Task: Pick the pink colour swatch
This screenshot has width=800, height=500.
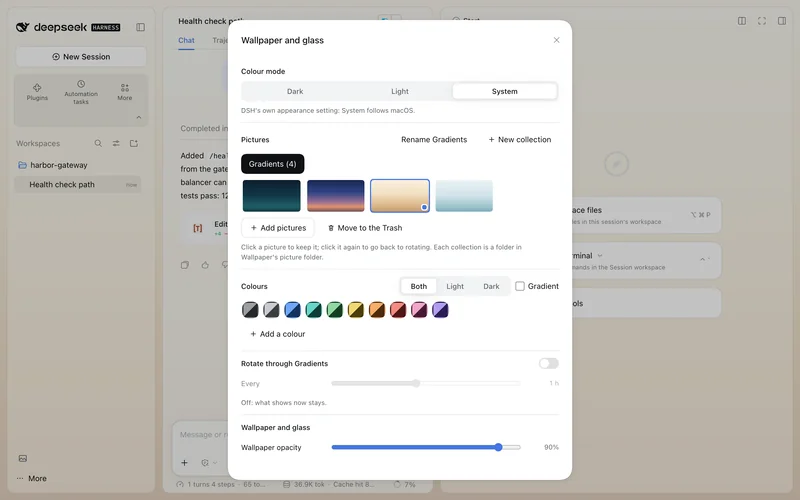Action: pyautogui.click(x=419, y=310)
